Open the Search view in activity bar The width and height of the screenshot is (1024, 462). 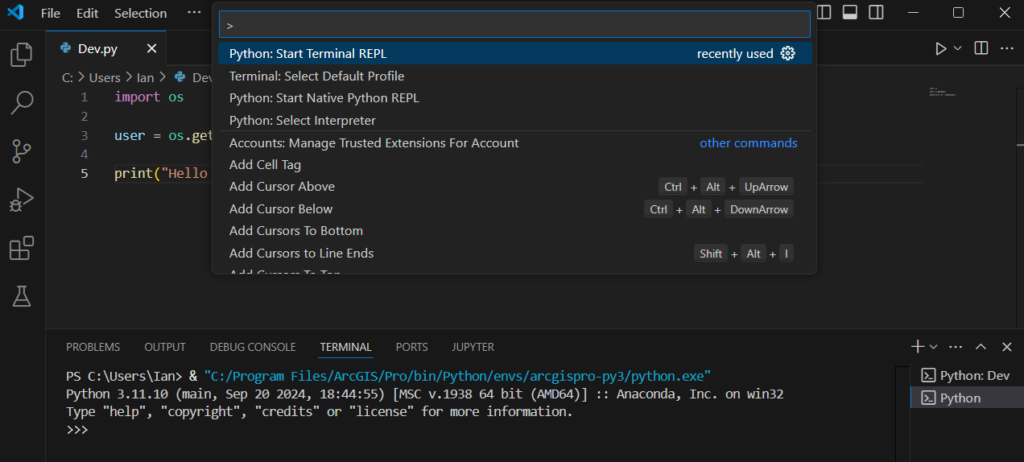pyautogui.click(x=21, y=102)
